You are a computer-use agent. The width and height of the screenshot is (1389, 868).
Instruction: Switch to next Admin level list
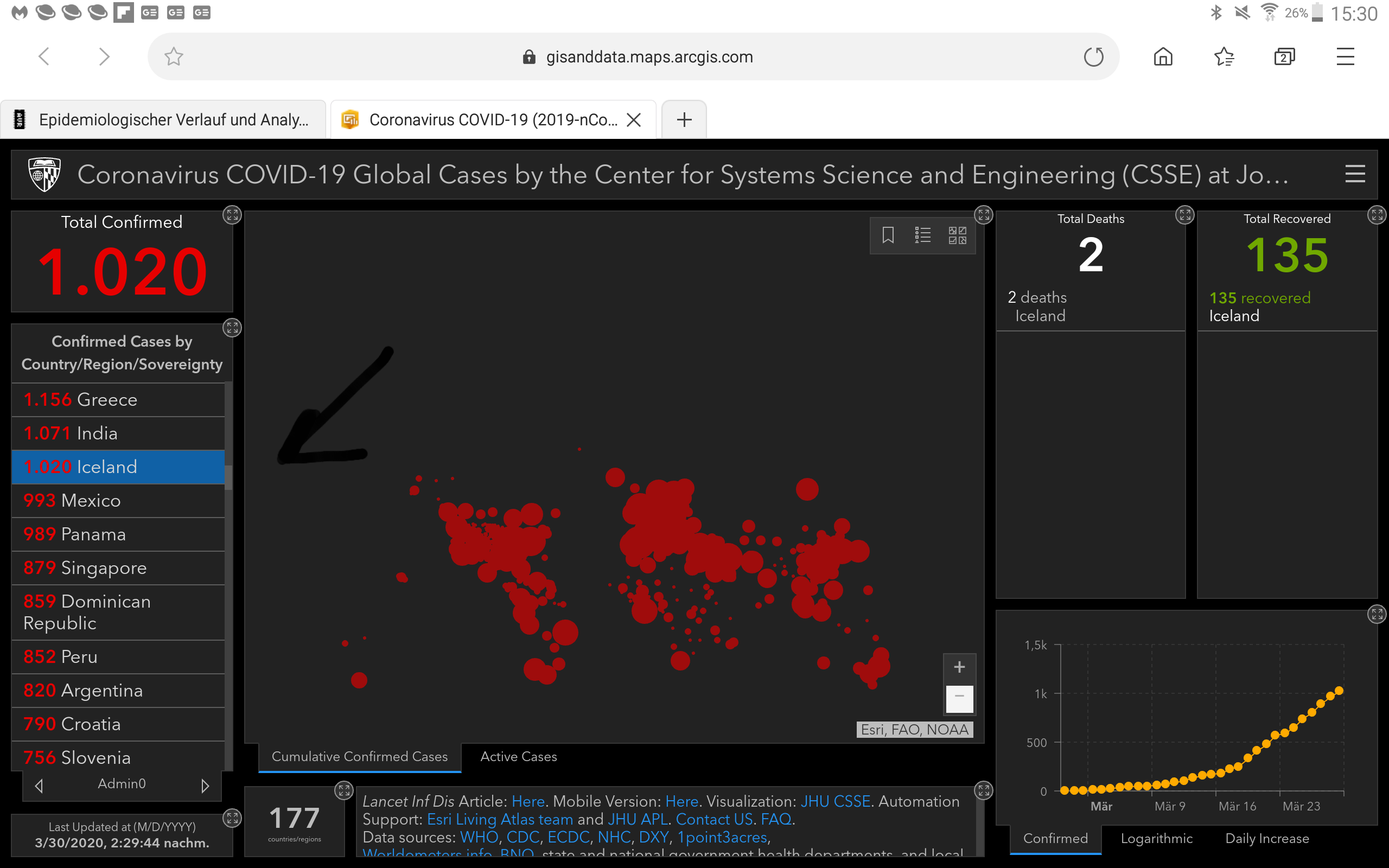click(x=205, y=785)
